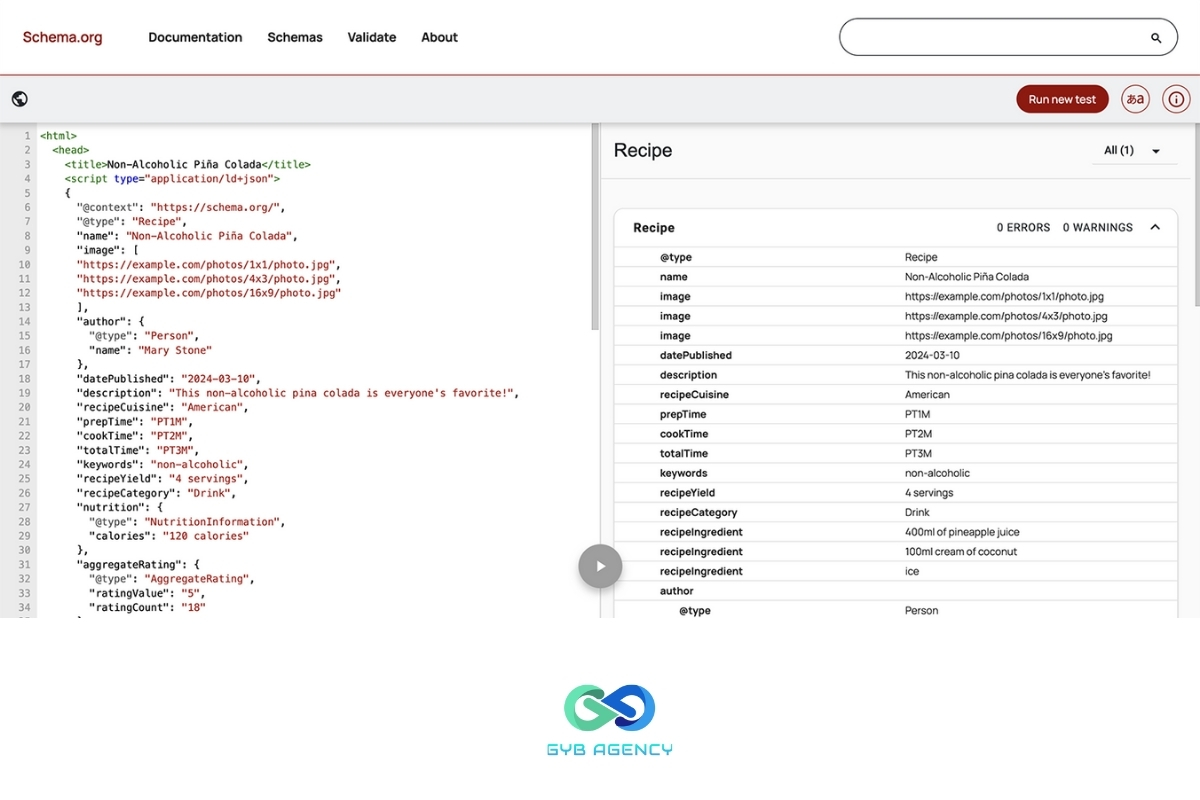Viewport: 1200px width, 800px height.
Task: Open the About menu item
Action: coord(439,37)
